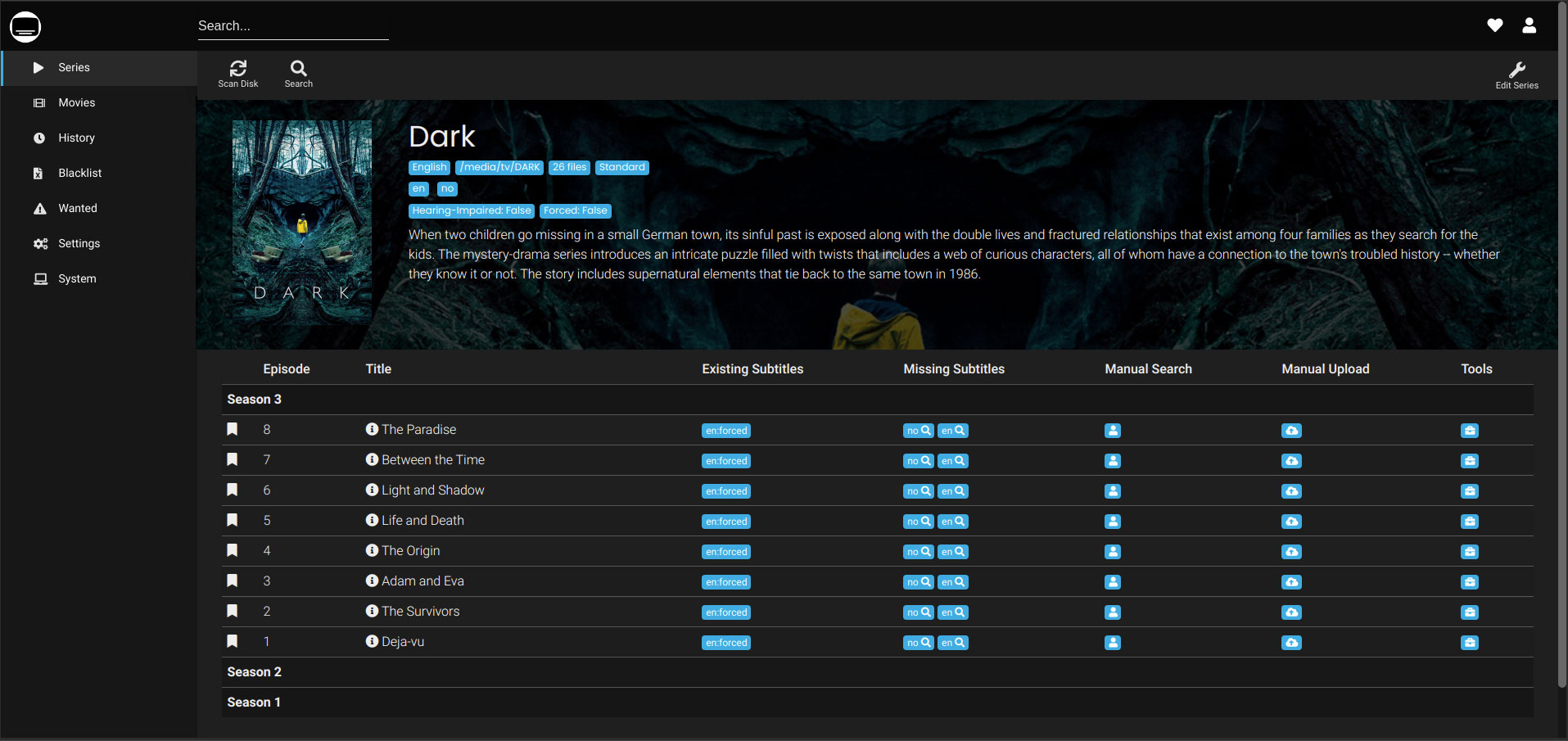Toggle monitored bookmark for Adam and Eva
Image resolution: width=1568 pixels, height=741 pixels.
pyautogui.click(x=233, y=581)
